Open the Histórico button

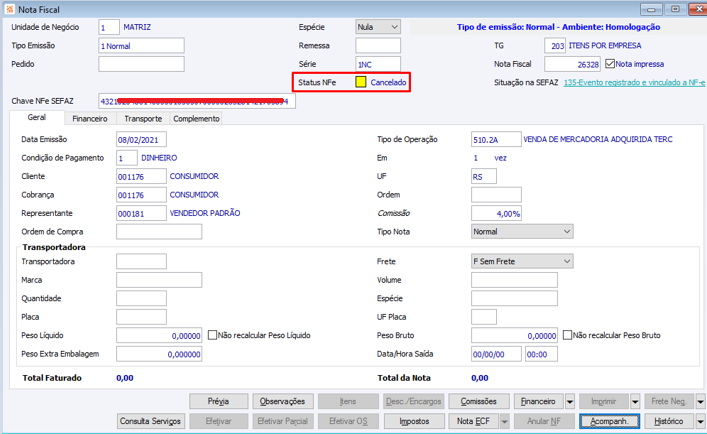tap(668, 421)
